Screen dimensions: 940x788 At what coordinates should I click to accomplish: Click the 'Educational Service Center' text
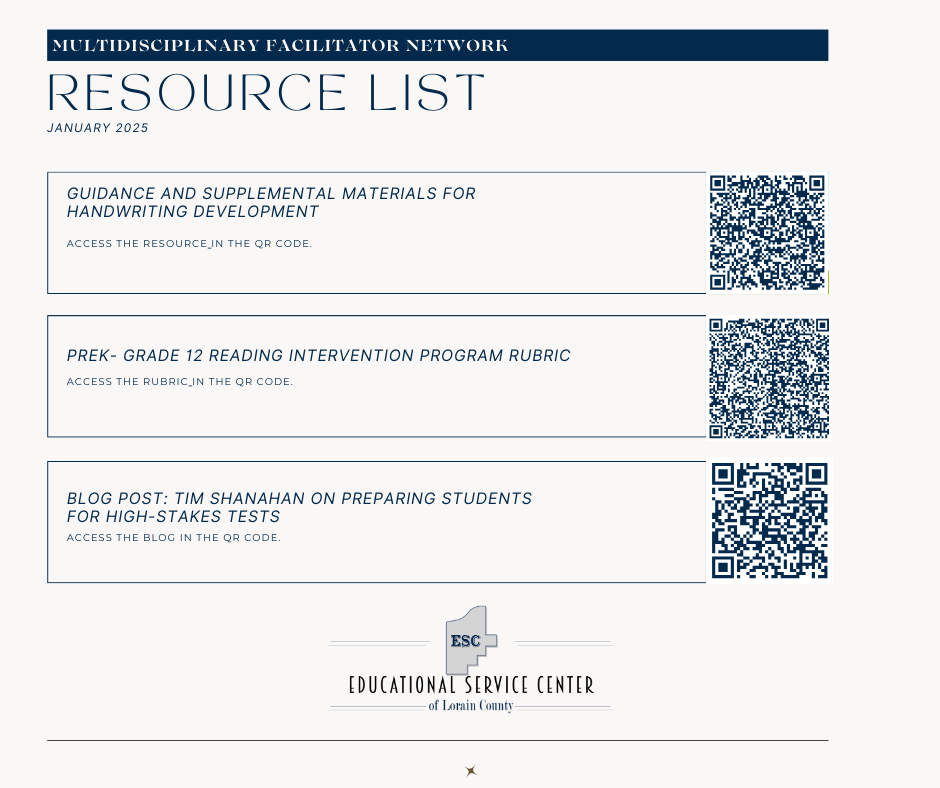471,685
